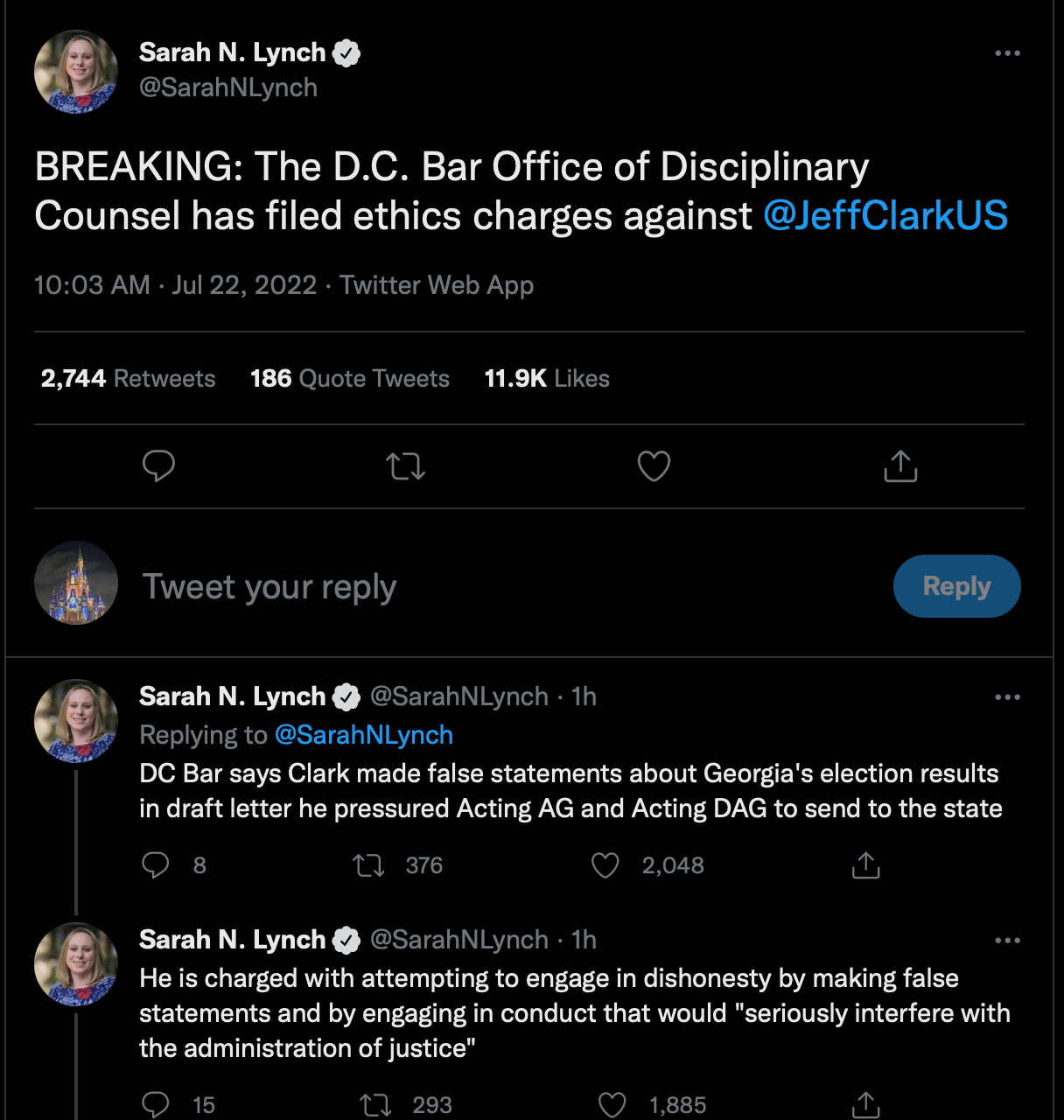
Task: Open more options on the first reply tweet
Action: point(1007,696)
